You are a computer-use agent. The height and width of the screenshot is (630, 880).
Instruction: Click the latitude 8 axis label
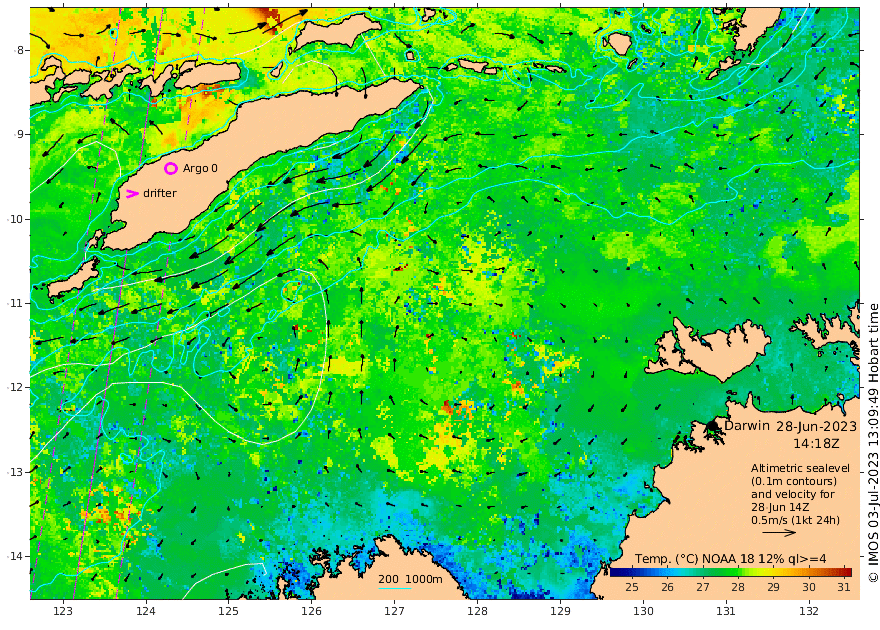[x=19, y=50]
